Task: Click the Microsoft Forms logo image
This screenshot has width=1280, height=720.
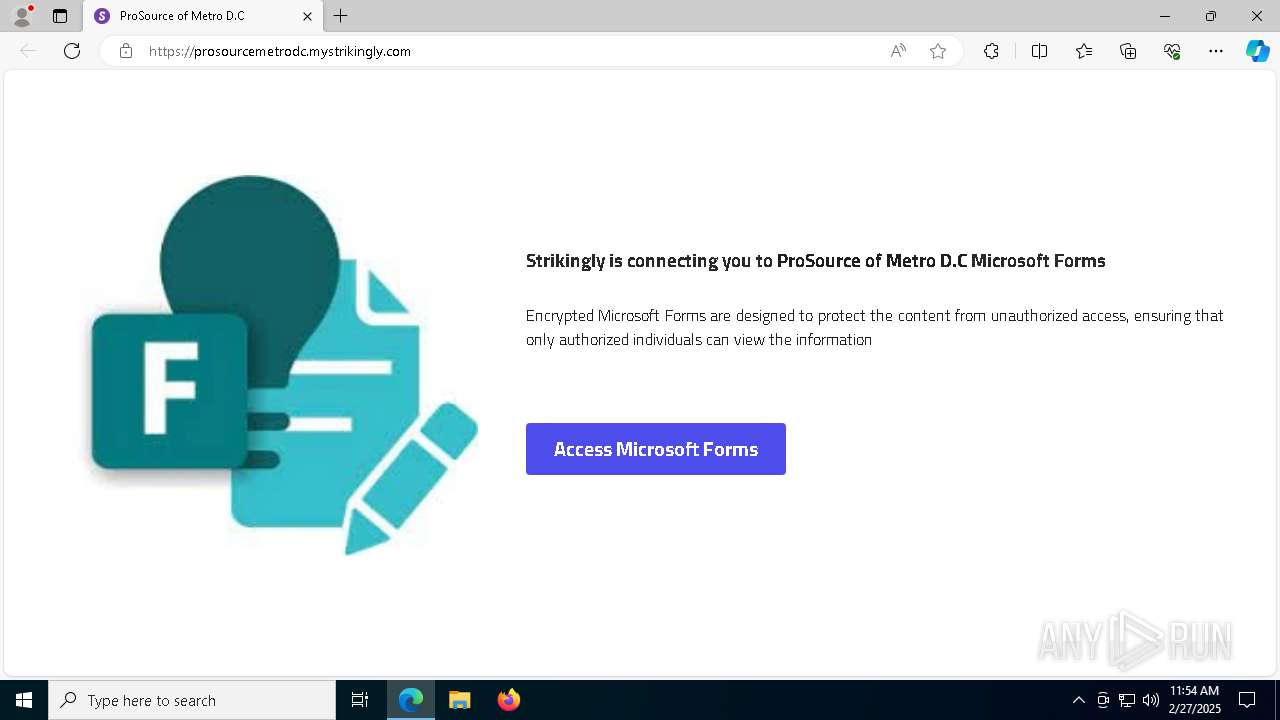Action: pos(284,365)
